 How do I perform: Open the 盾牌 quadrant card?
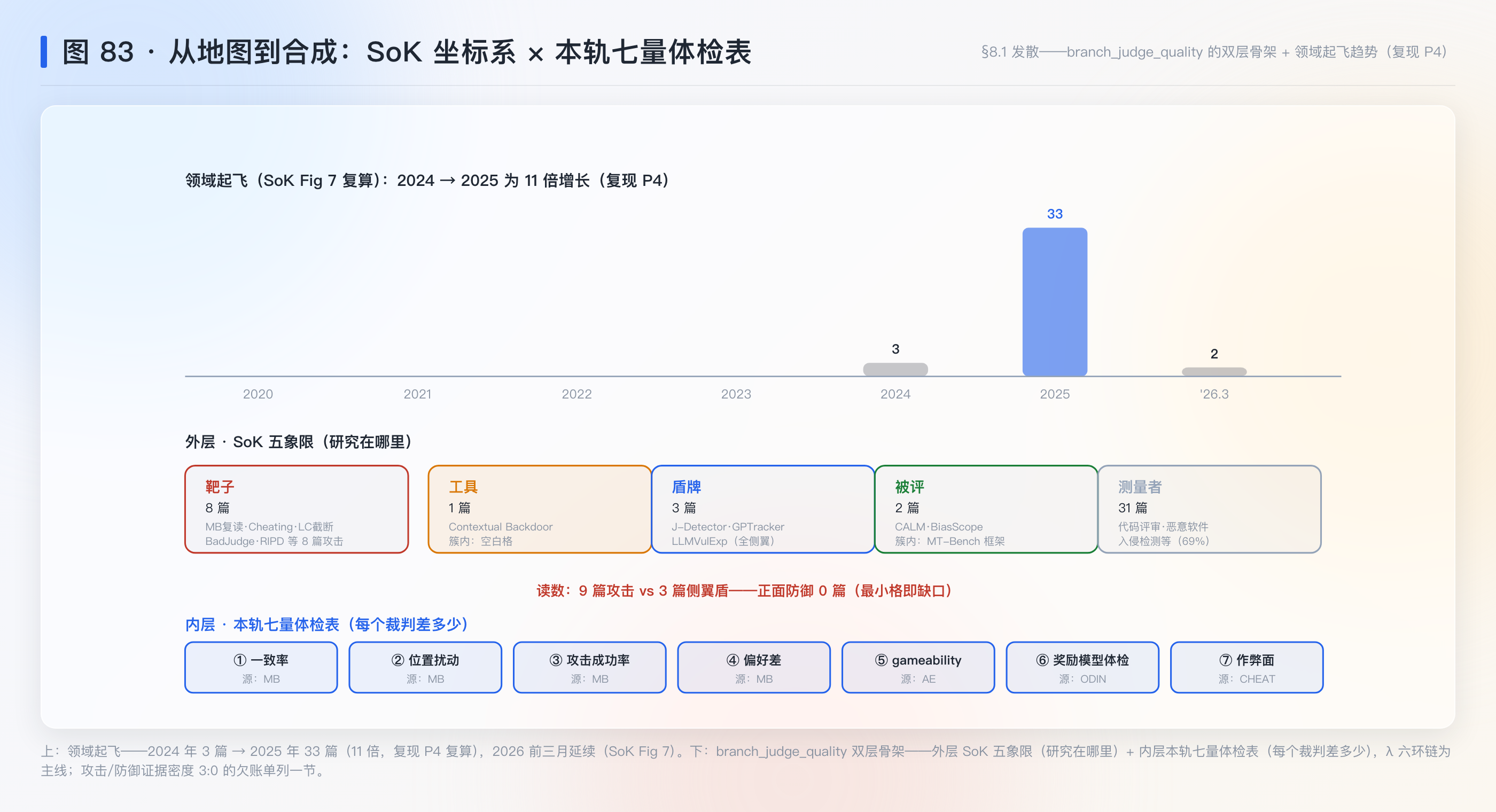tap(763, 509)
